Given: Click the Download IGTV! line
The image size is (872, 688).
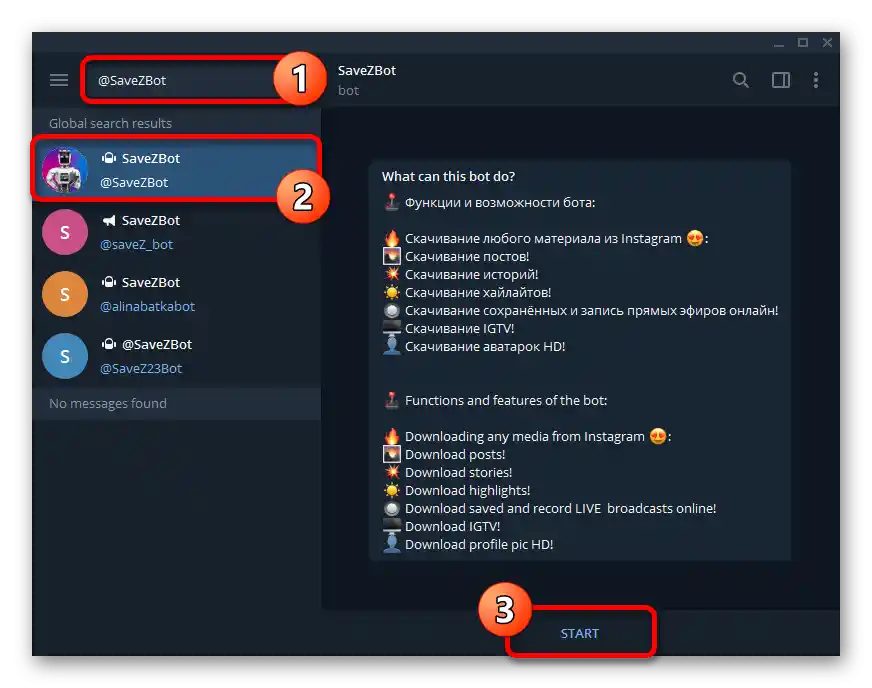Looking at the screenshot, I should (x=452, y=526).
